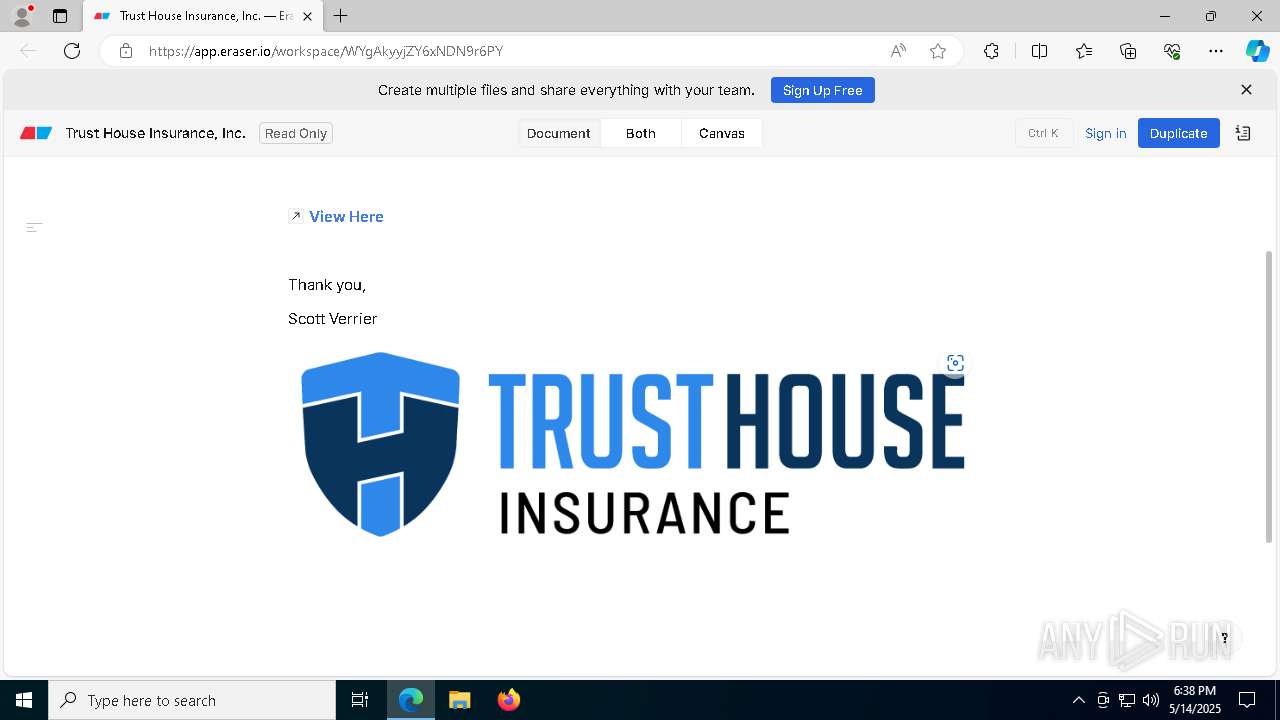Switch to the Both view tab
This screenshot has height=720, width=1280.
click(x=641, y=133)
